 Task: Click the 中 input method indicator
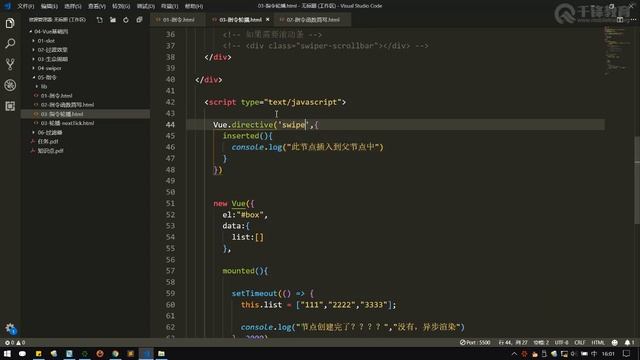594,354
